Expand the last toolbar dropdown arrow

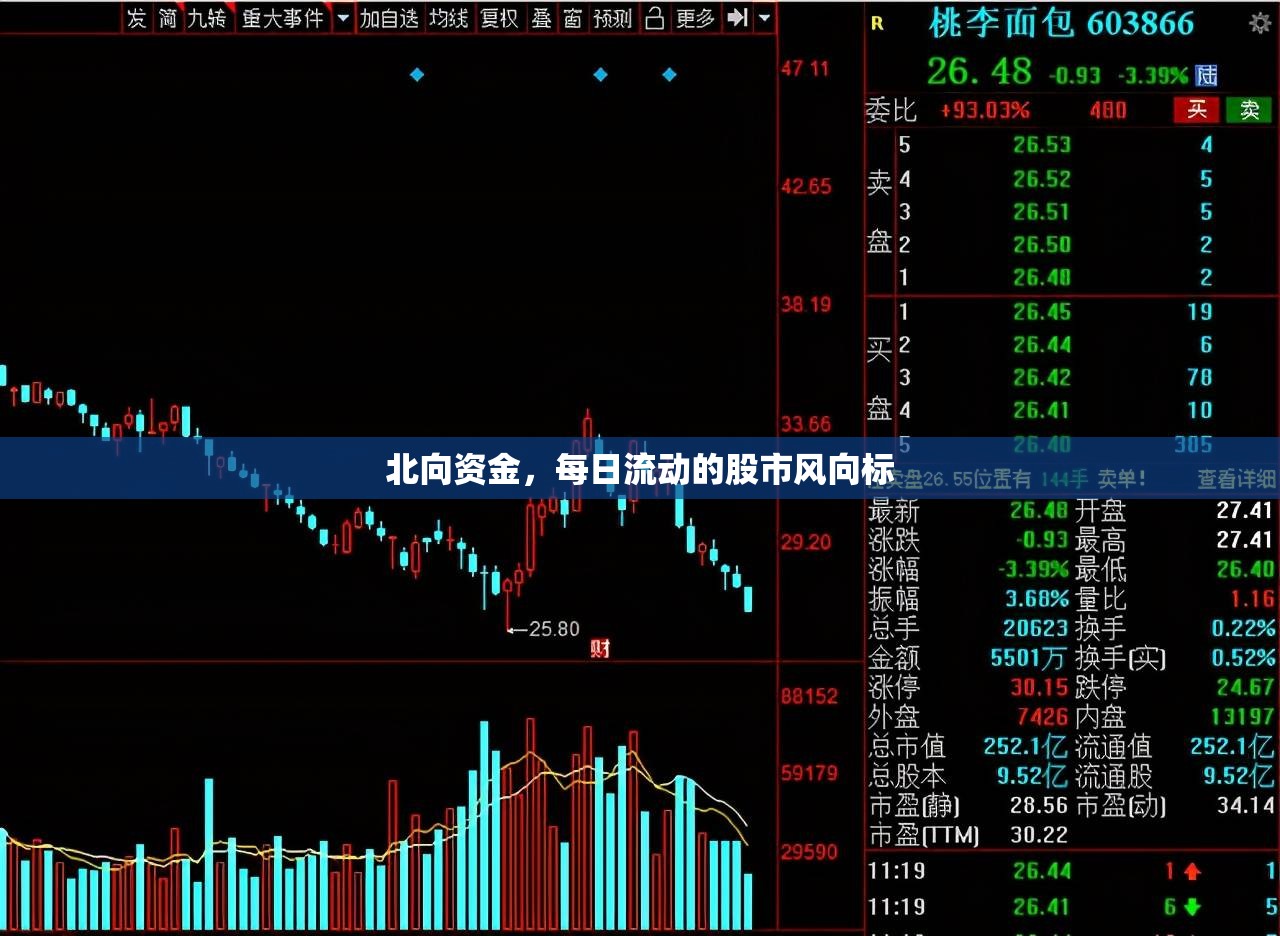point(765,17)
